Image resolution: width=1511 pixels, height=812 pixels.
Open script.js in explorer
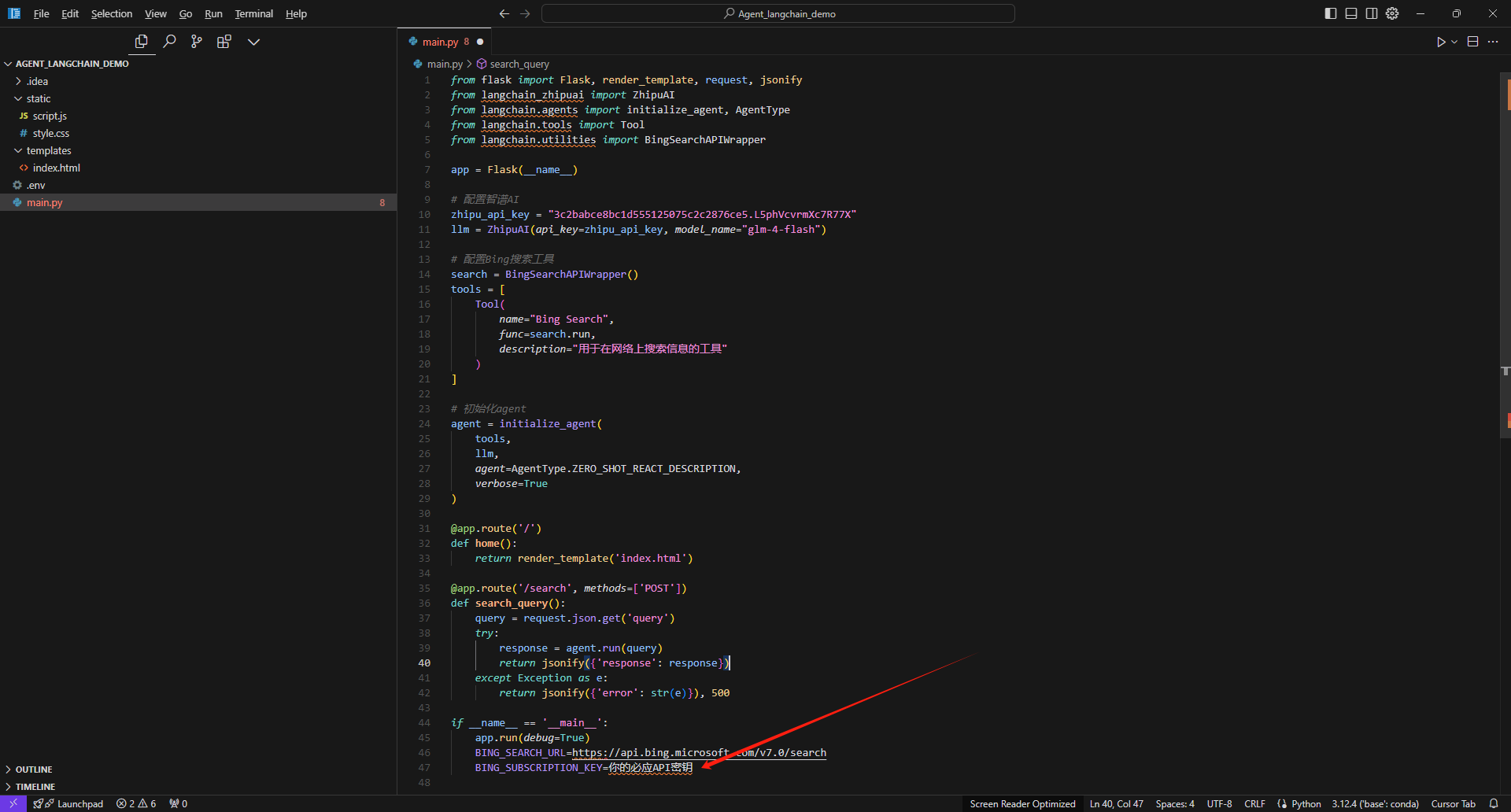coord(198,116)
